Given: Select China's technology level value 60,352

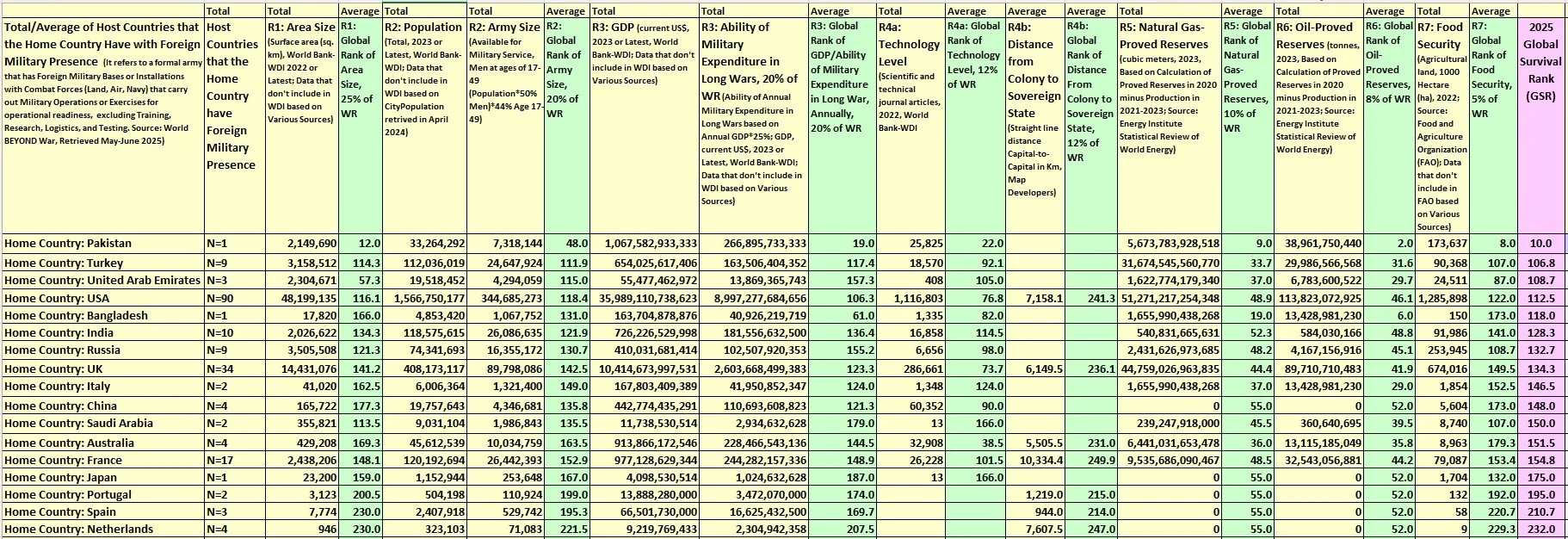Looking at the screenshot, I should pyautogui.click(x=911, y=406).
